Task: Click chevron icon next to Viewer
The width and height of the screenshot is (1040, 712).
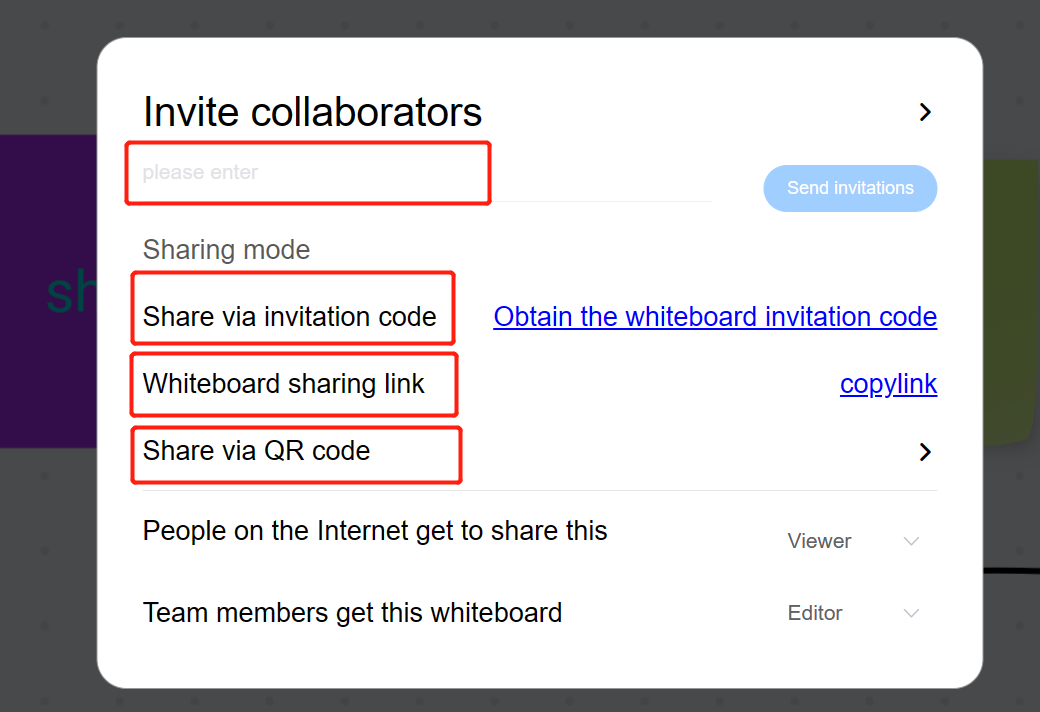Action: (x=911, y=541)
